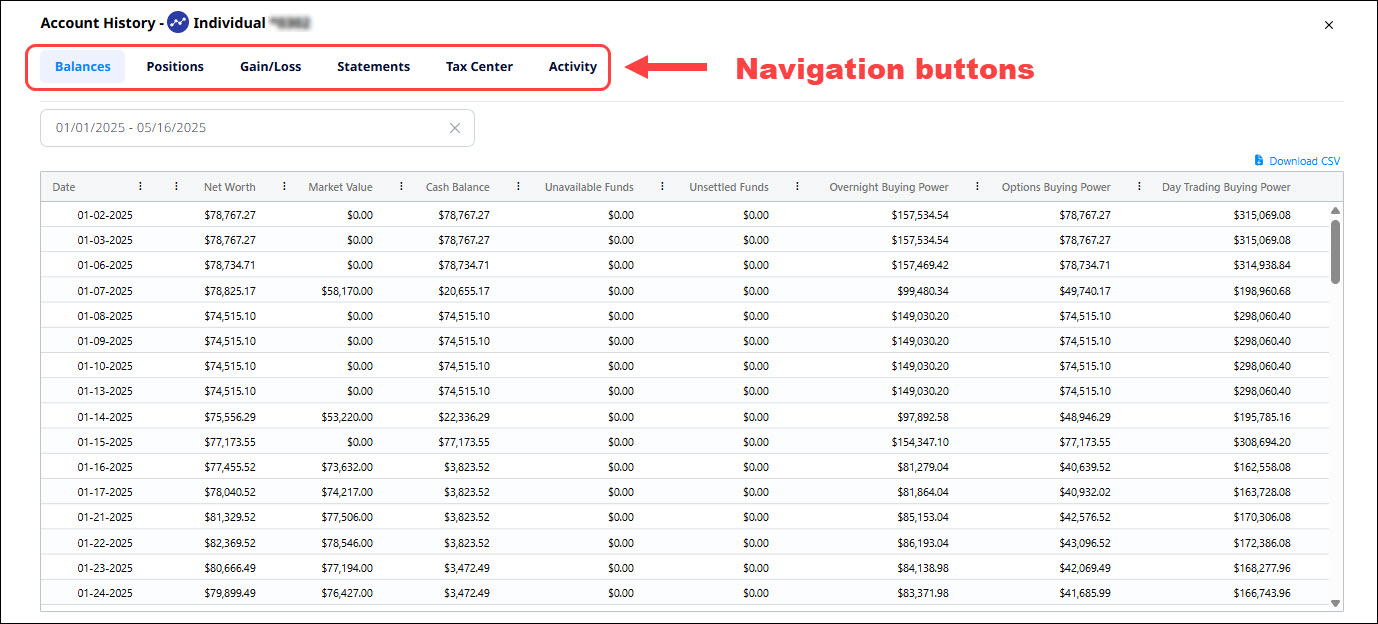Click the table's vertical scrollbar down arrow
The image size is (1378, 624).
tap(1335, 603)
